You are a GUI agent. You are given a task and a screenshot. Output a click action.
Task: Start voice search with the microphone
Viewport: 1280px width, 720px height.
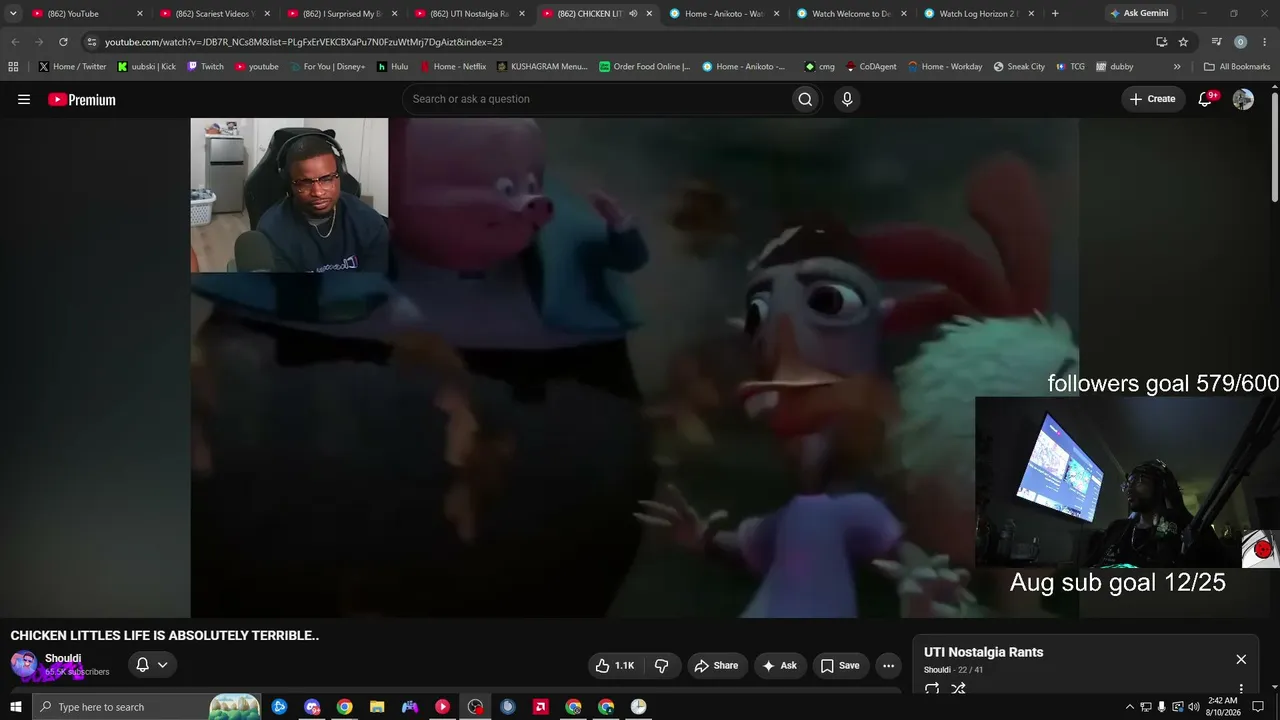(847, 99)
